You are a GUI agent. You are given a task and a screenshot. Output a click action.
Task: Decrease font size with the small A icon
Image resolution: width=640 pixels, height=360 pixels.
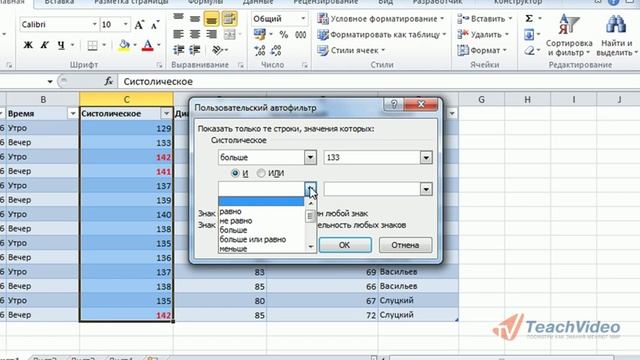(x=155, y=24)
